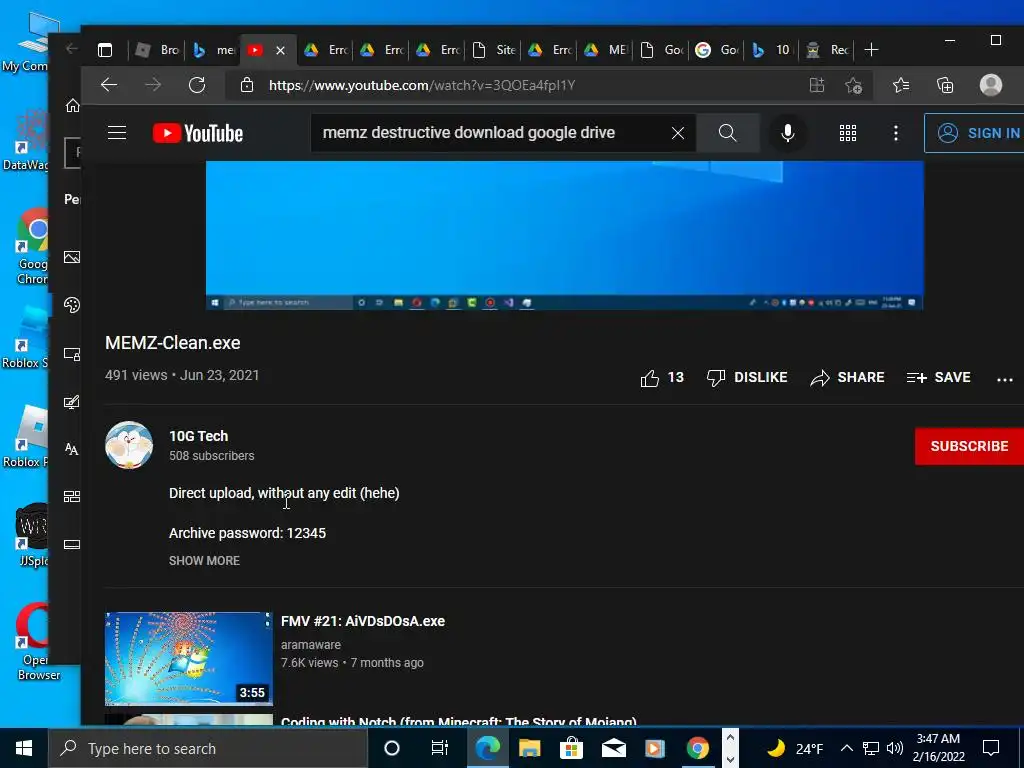The height and width of the screenshot is (768, 1024).
Task: Go to the YouTube home logo
Action: tap(197, 133)
